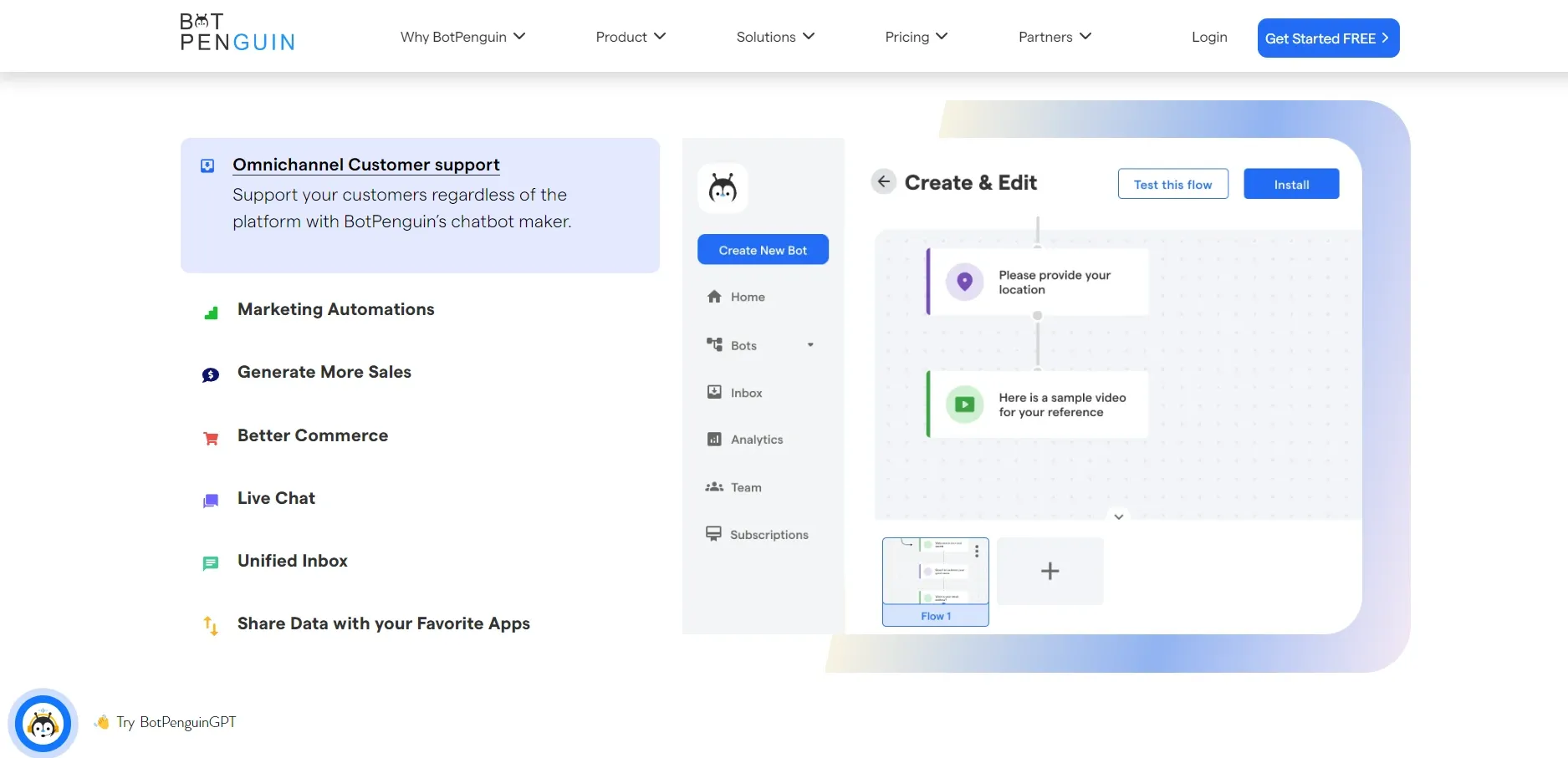Click the green Unified Inbox message icon

coord(211,563)
